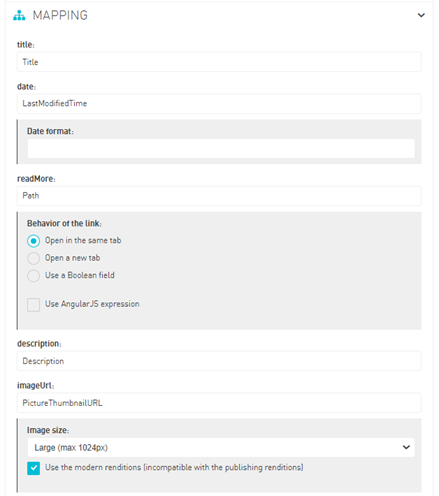Focus the readMore field with Path

point(219,196)
